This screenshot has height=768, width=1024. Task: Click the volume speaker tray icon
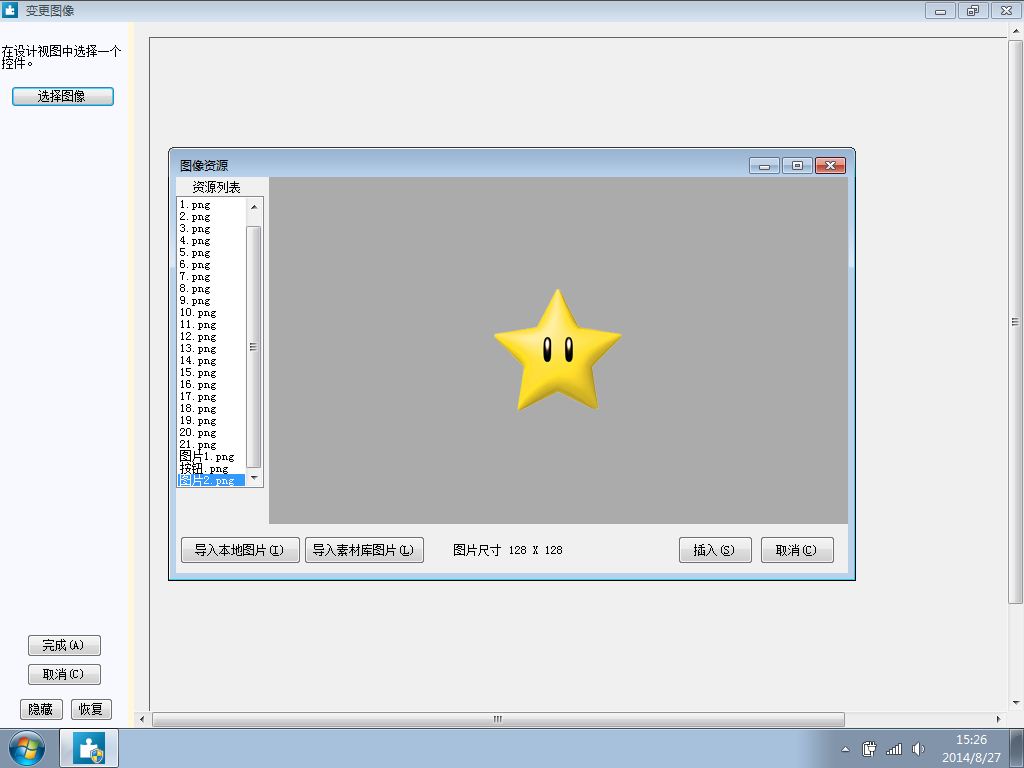pyautogui.click(x=918, y=749)
